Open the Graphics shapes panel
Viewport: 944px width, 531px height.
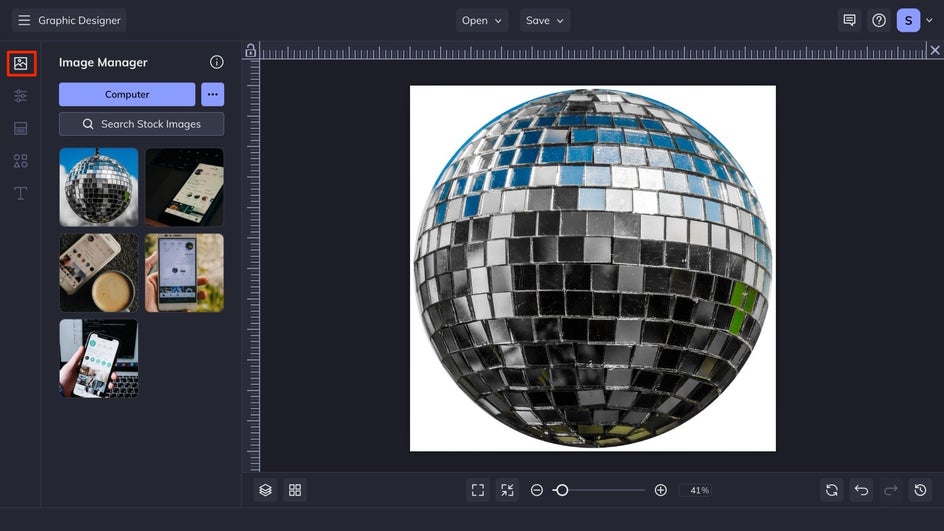point(21,161)
